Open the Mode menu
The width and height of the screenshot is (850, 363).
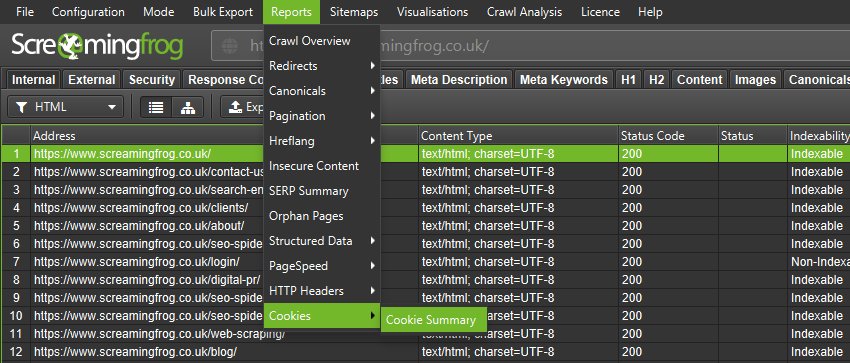159,11
